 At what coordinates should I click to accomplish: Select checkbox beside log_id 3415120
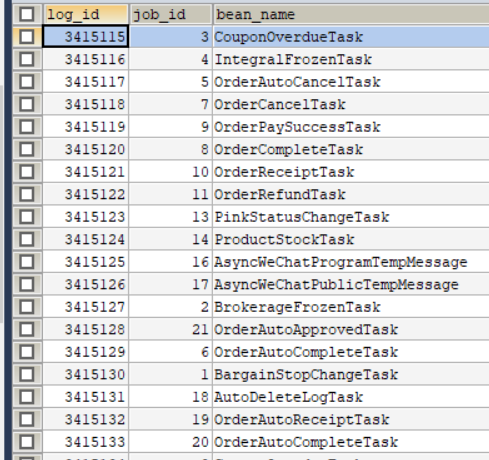pyautogui.click(x=27, y=149)
